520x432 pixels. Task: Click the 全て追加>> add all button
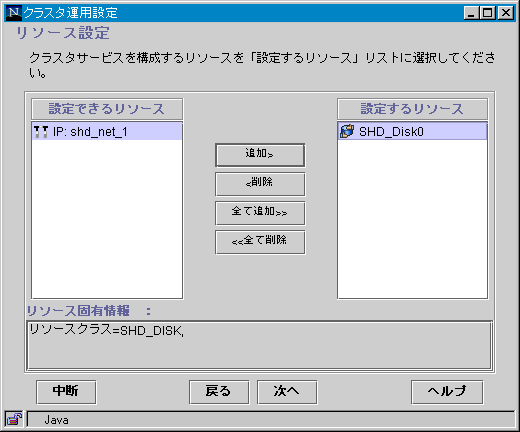point(260,213)
